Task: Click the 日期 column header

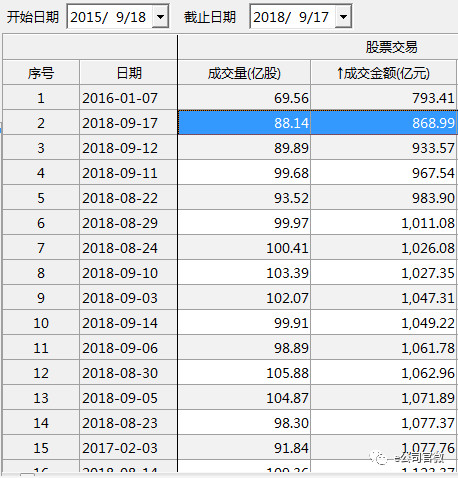Action: (x=128, y=73)
